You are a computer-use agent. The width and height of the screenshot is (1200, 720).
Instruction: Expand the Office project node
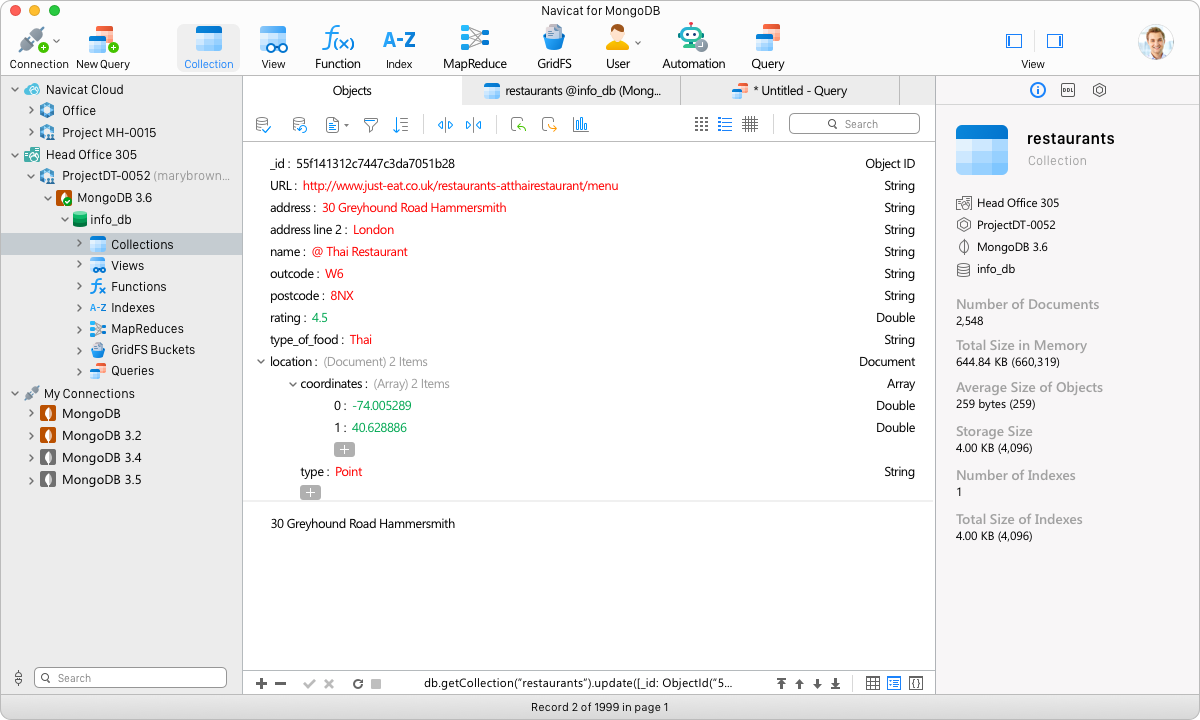click(31, 111)
